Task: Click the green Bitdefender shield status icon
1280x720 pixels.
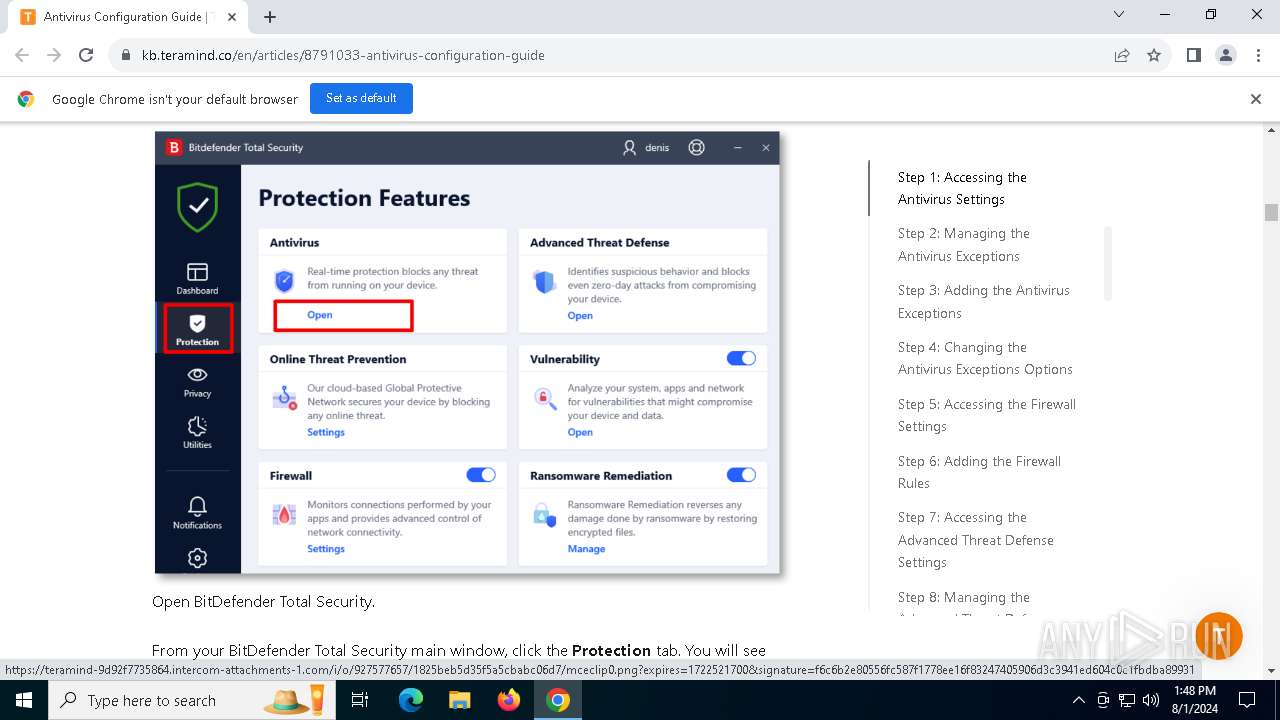Action: point(198,207)
